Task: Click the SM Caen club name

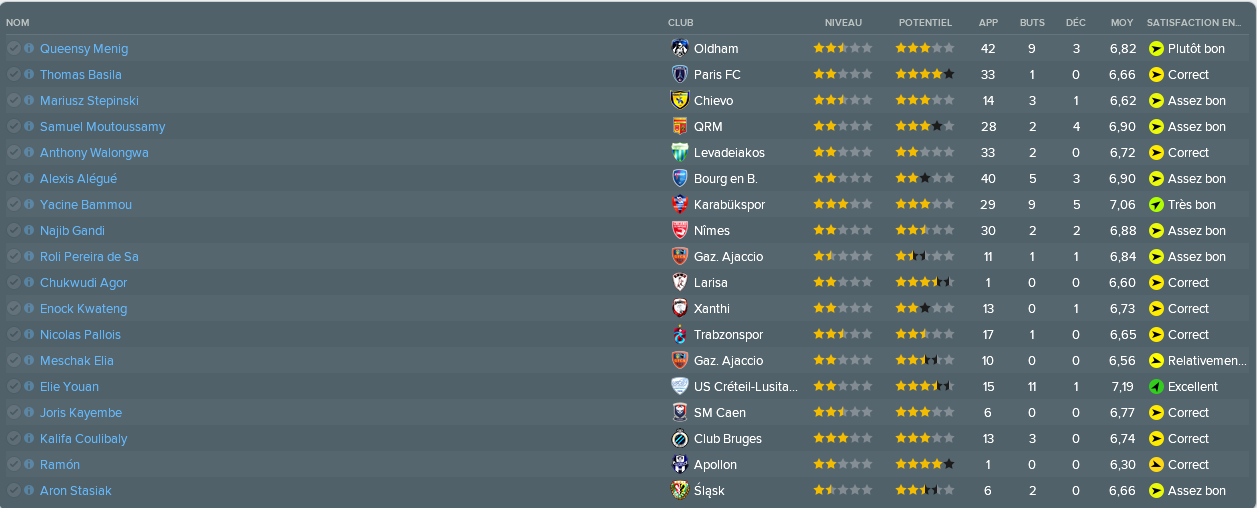Action: tap(720, 412)
